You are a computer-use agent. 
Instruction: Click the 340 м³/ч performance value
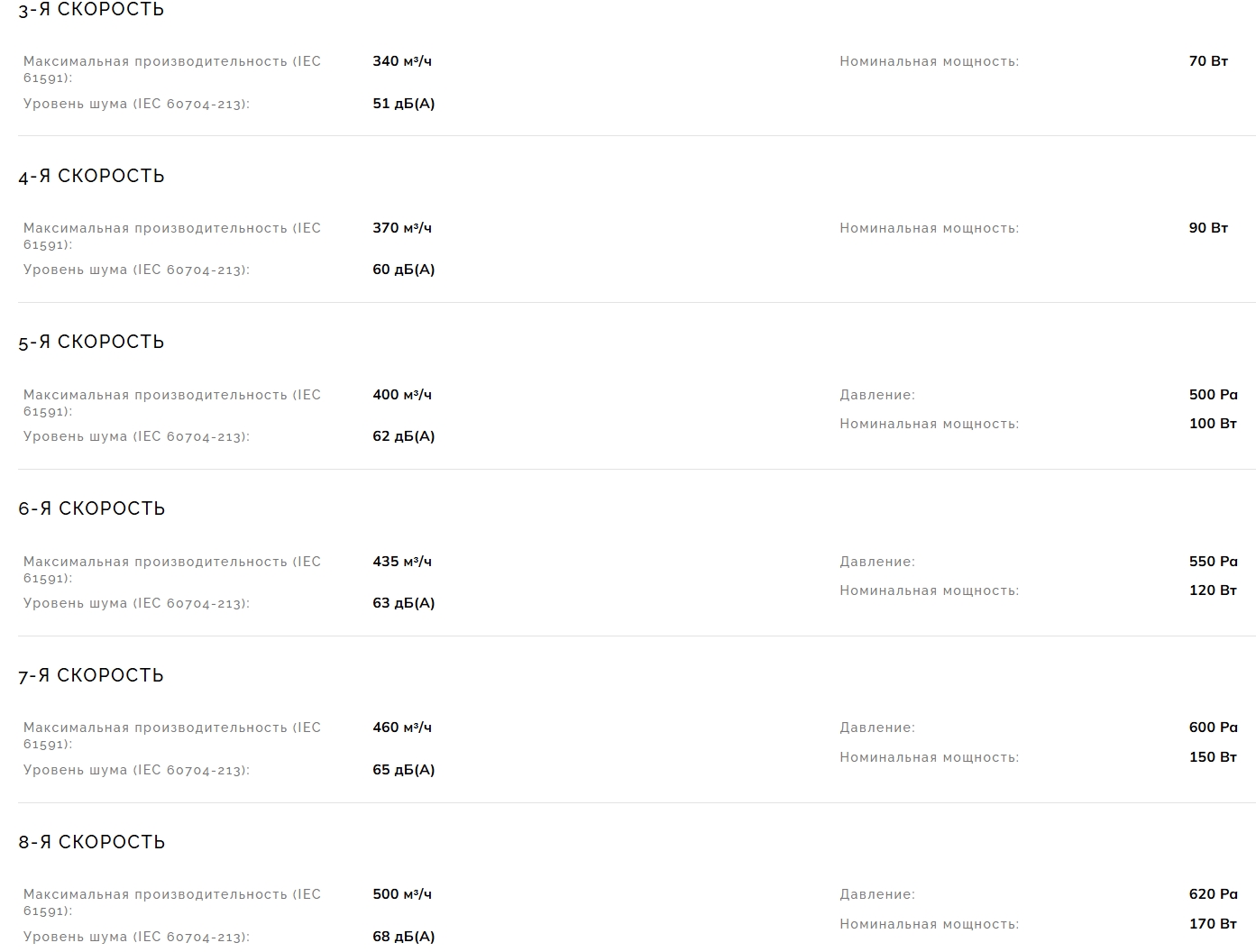(402, 61)
